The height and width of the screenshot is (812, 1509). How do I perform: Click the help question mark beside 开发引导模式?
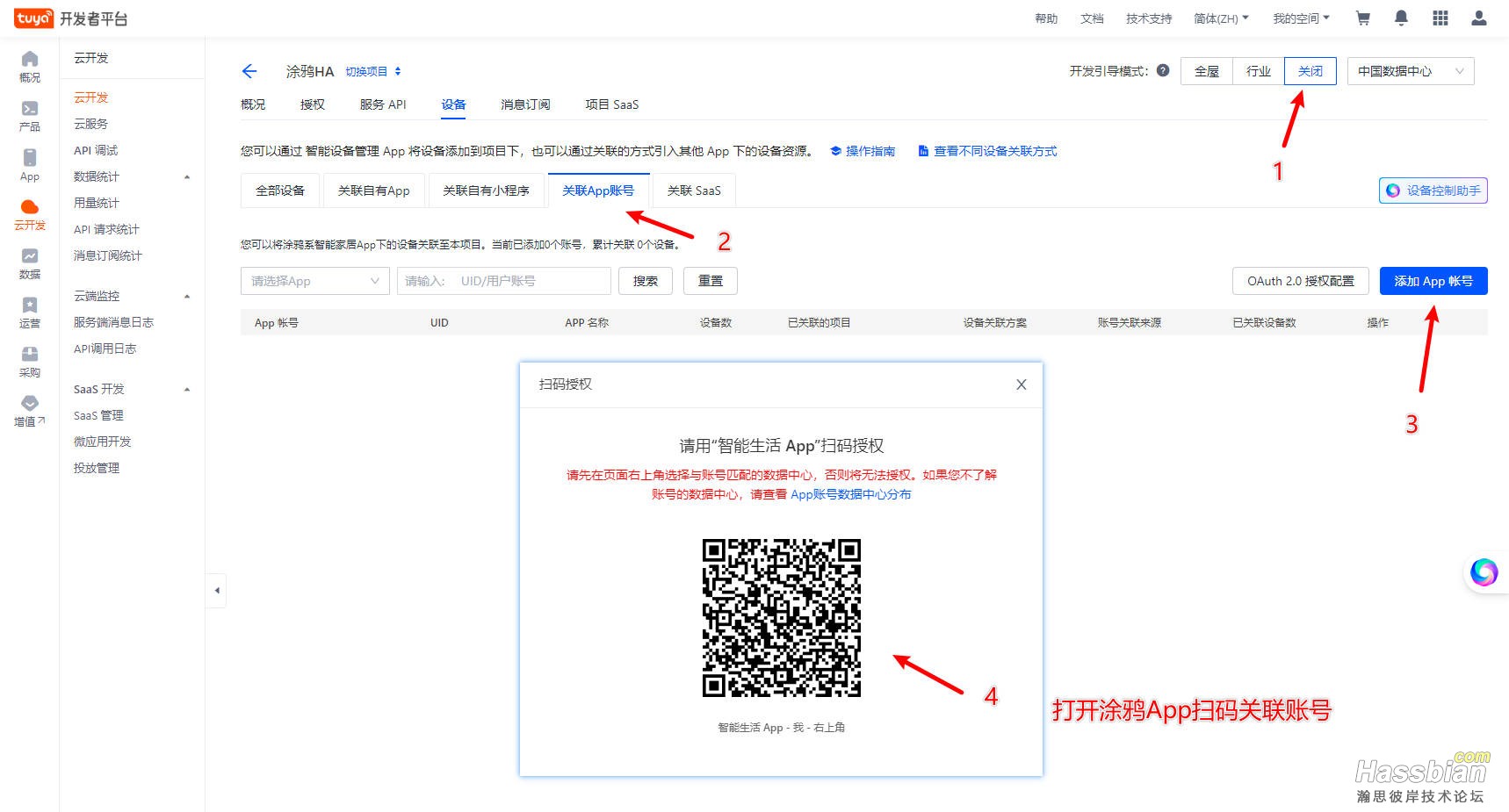[1163, 71]
